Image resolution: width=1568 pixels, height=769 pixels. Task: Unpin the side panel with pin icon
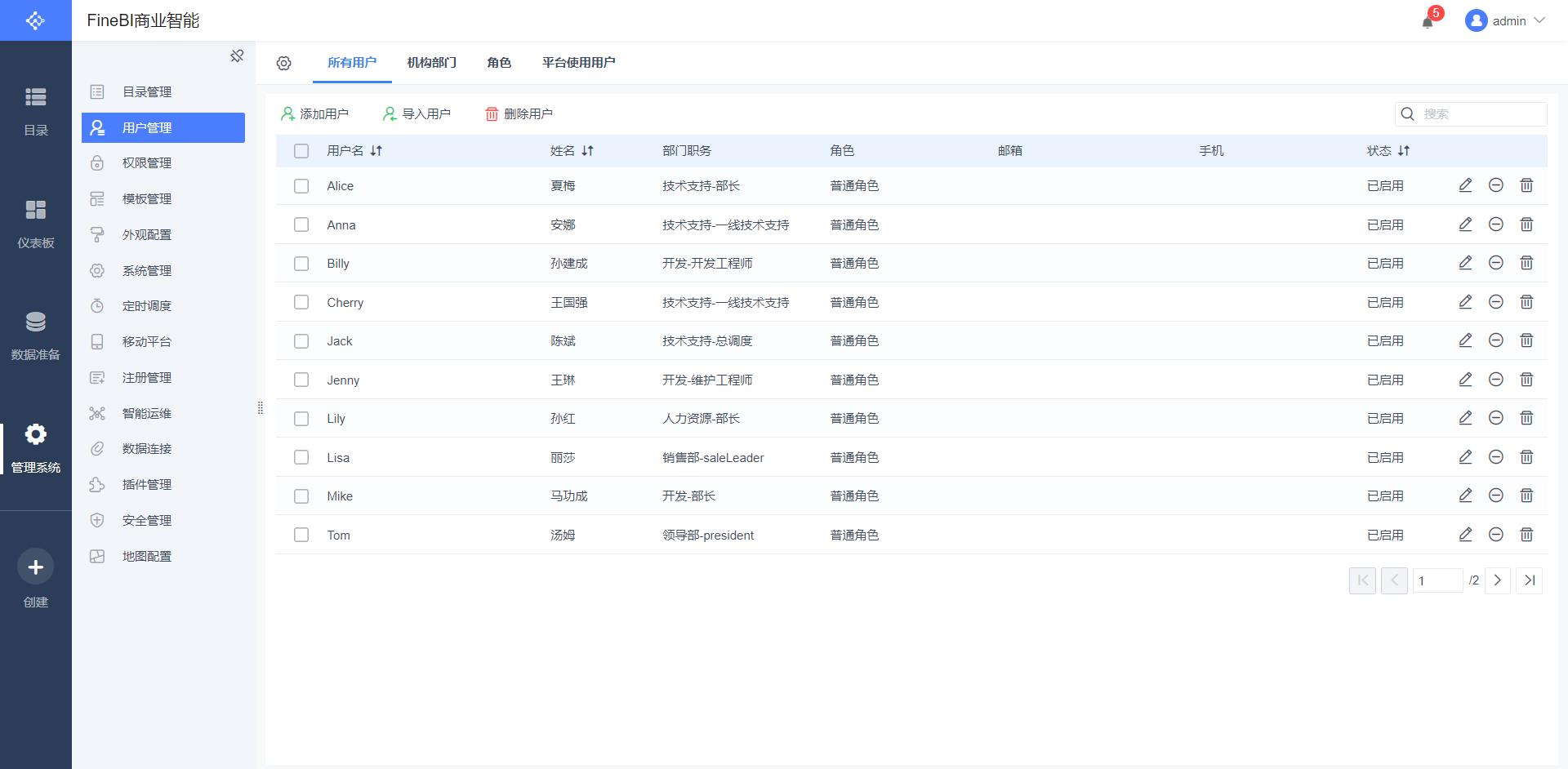tap(237, 56)
